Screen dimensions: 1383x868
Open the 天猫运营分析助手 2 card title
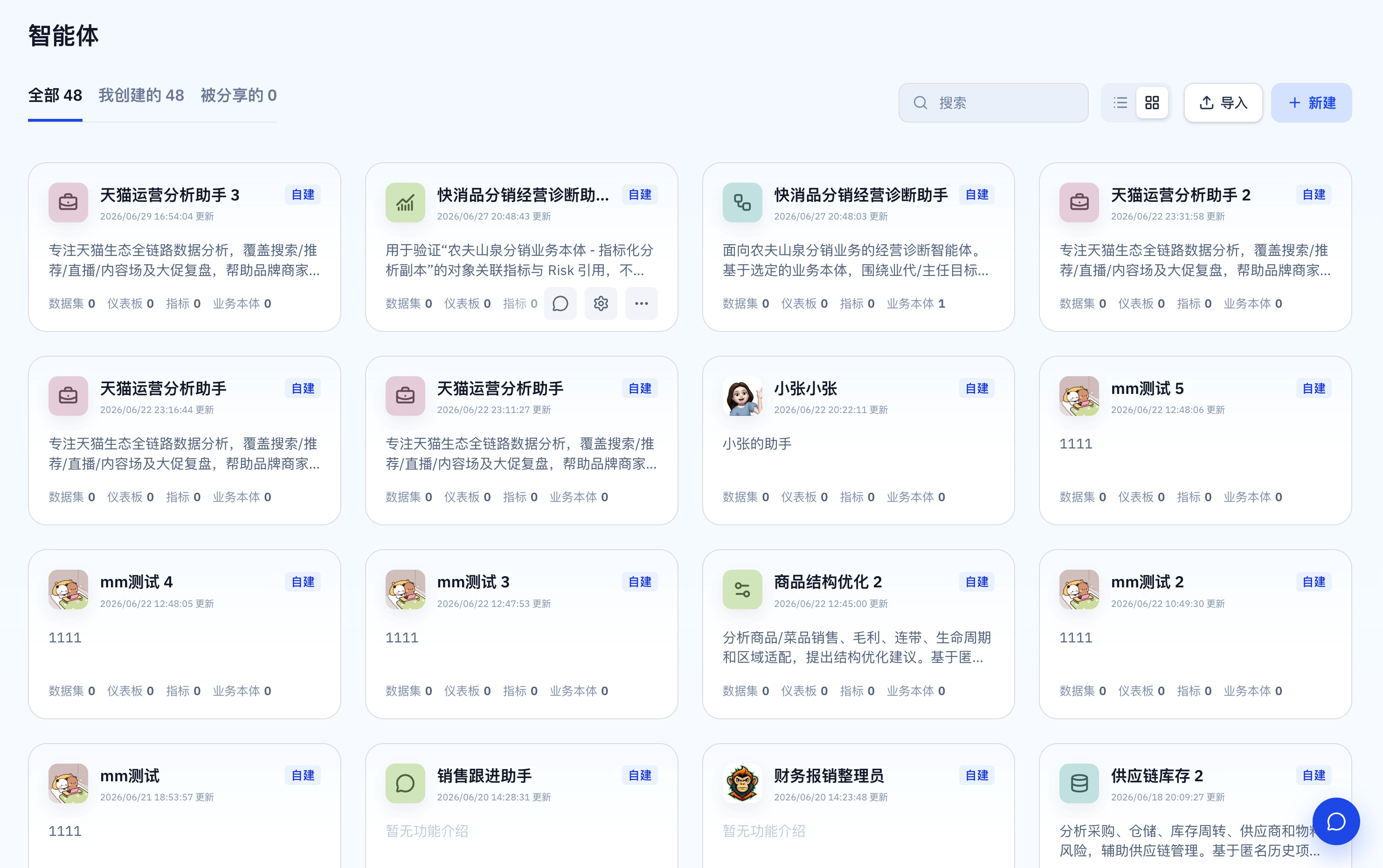1181,195
